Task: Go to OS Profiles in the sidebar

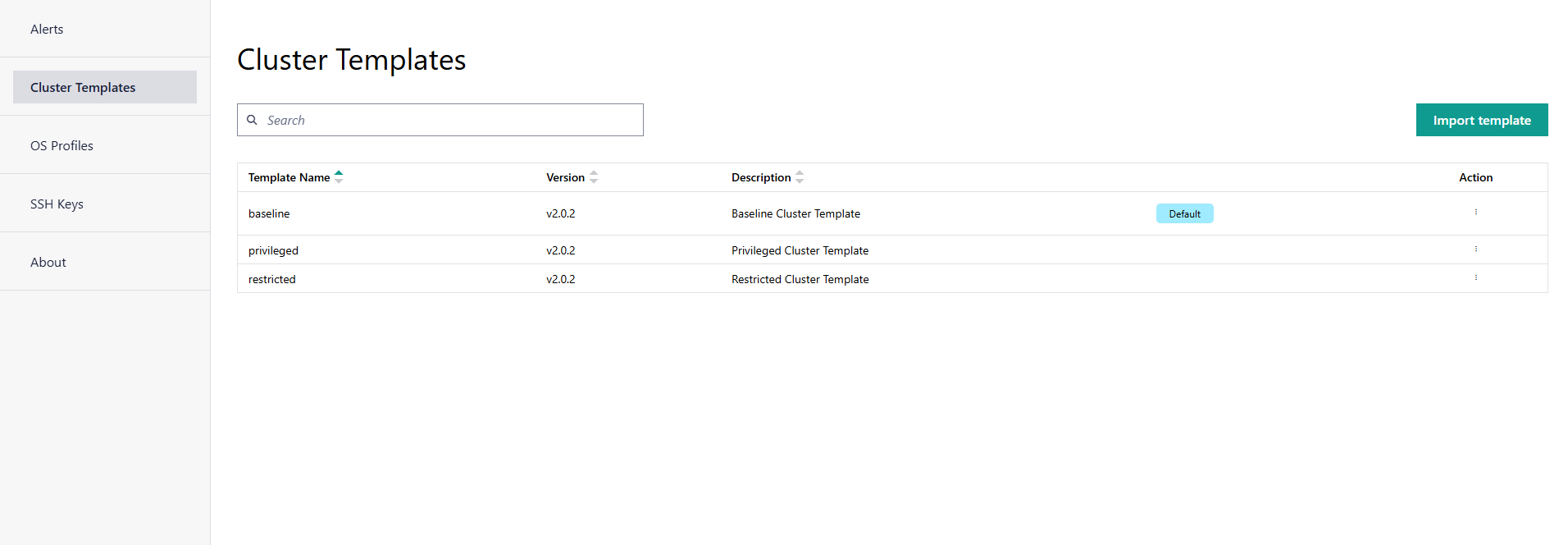Action: click(105, 145)
